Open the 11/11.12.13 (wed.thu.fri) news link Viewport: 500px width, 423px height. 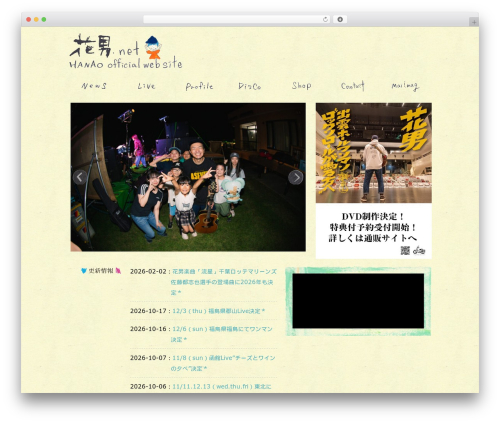pos(222,387)
